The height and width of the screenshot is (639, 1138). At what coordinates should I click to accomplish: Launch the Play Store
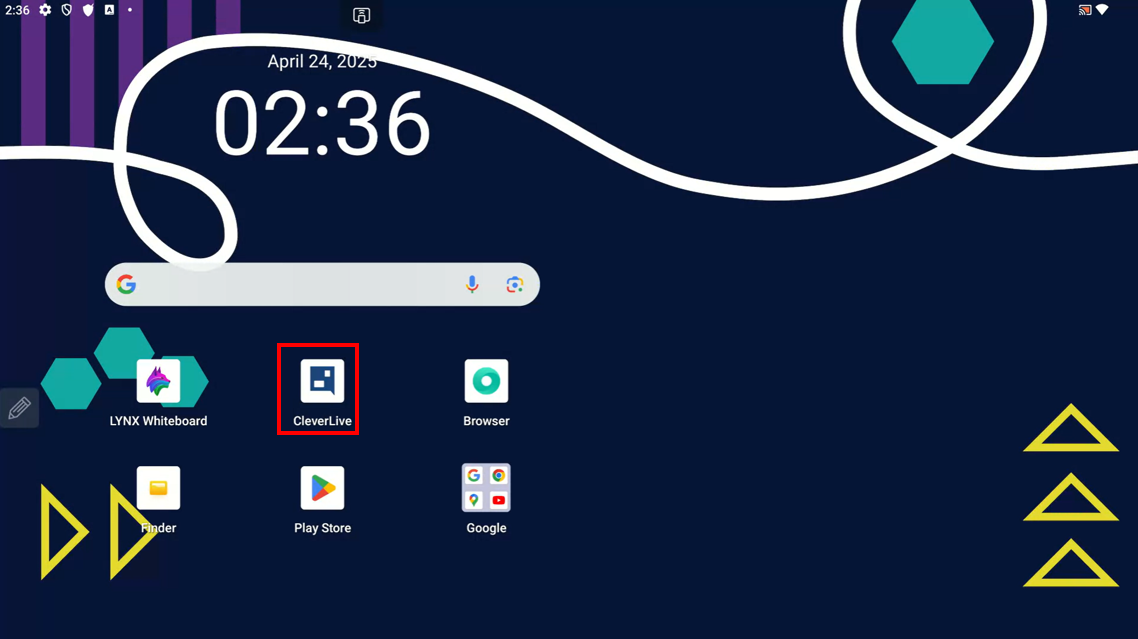(322, 488)
